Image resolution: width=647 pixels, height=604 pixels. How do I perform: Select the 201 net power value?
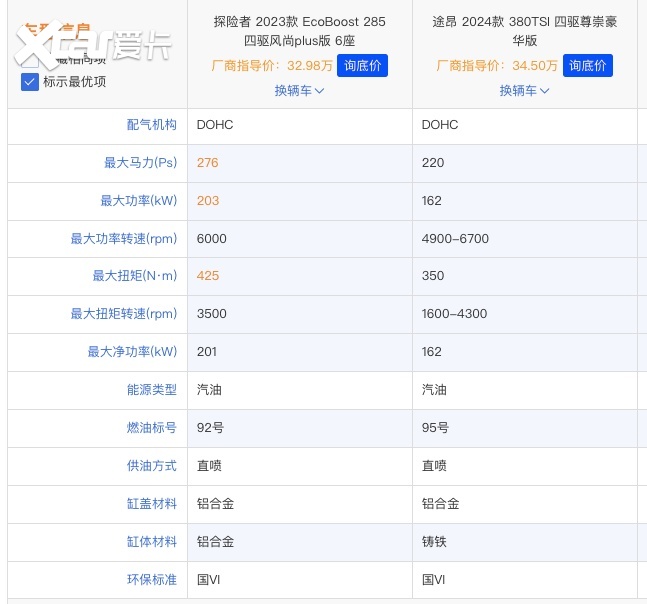coord(207,352)
